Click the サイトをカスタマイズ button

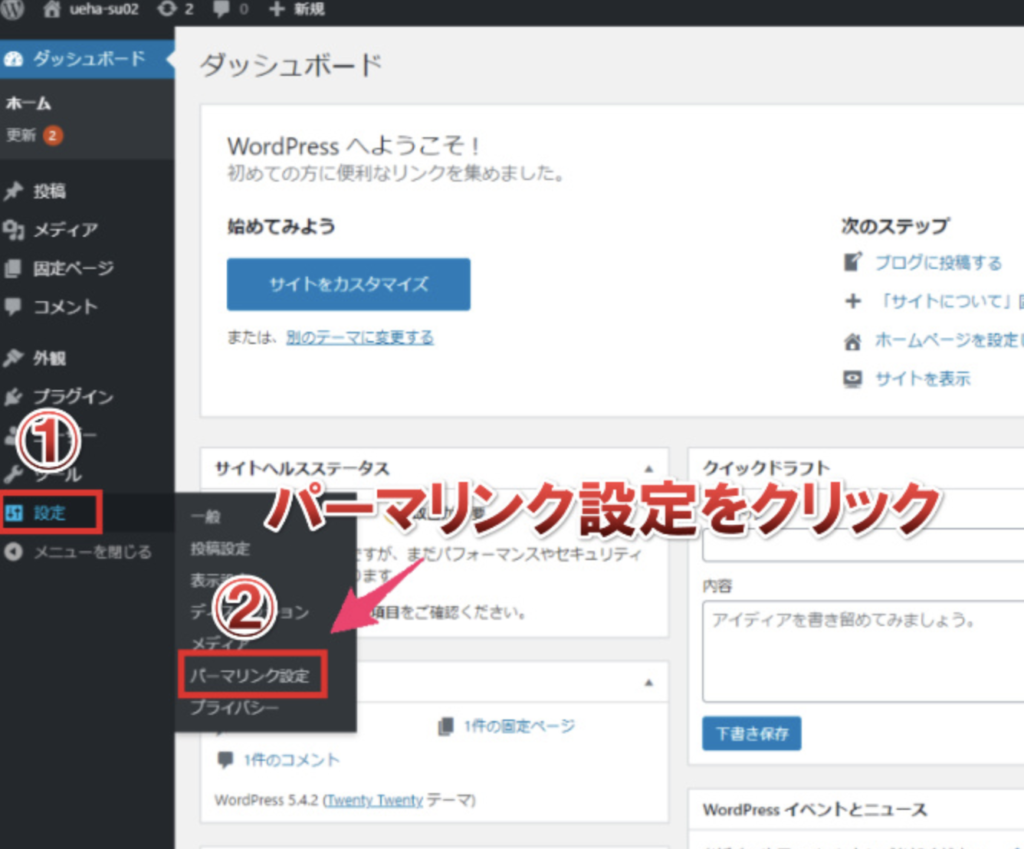click(x=349, y=284)
